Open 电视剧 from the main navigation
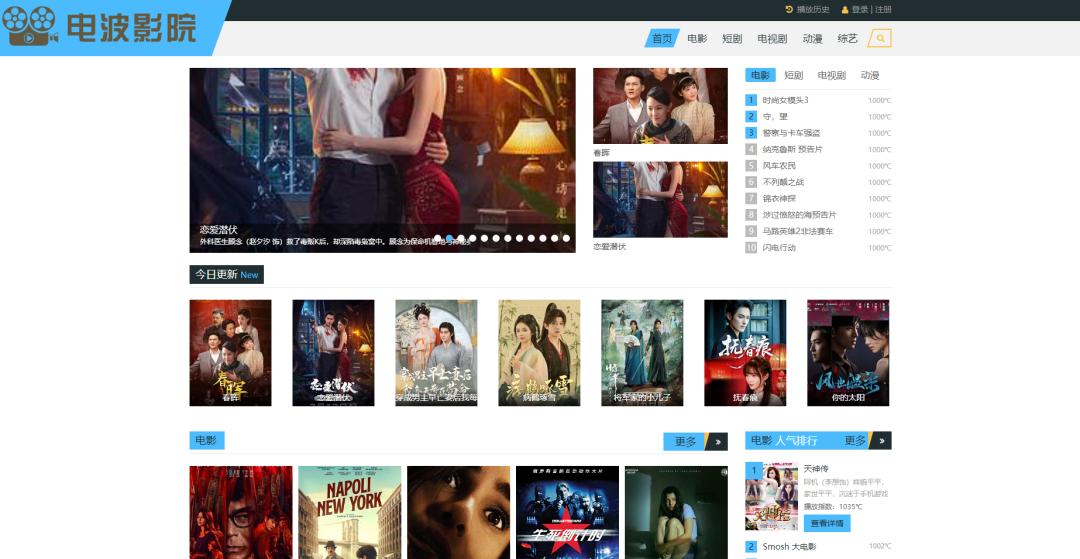Viewport: 1080px width, 559px height. [772, 39]
